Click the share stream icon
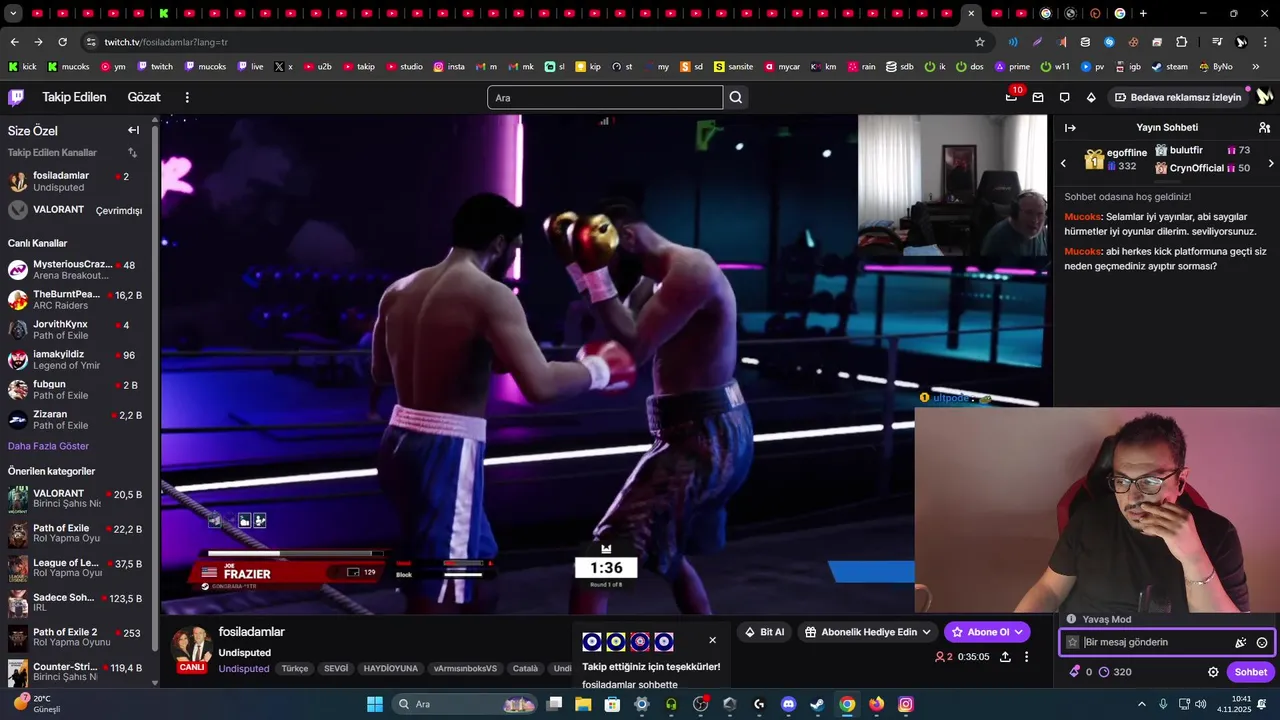1280x720 pixels. pos(1005,657)
